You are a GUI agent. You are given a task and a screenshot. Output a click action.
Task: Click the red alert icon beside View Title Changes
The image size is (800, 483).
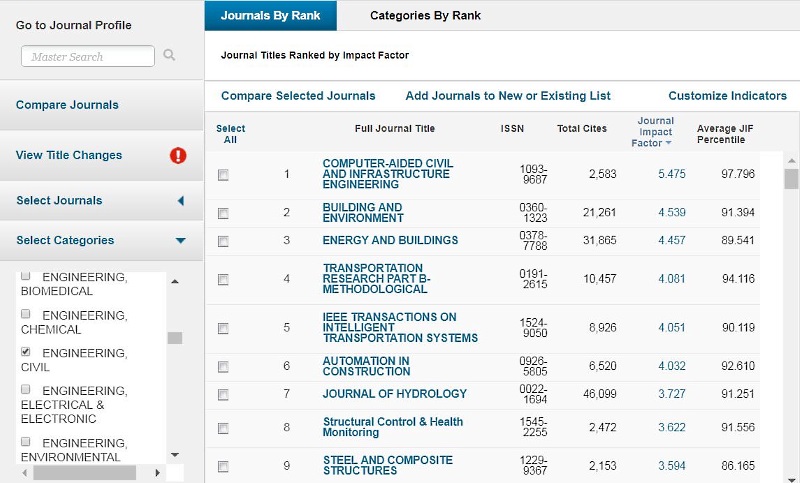point(178,155)
